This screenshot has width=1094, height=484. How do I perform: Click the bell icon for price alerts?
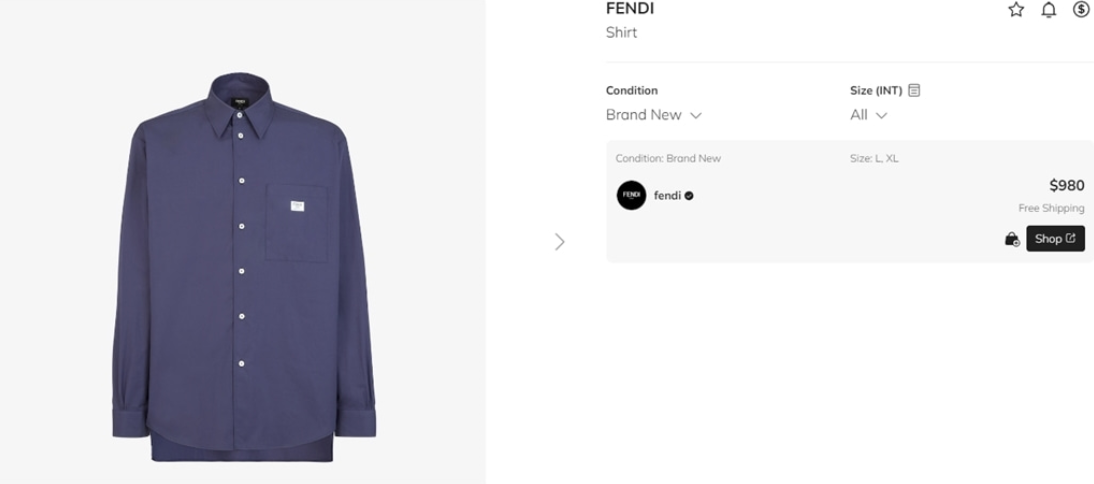pyautogui.click(x=1048, y=10)
